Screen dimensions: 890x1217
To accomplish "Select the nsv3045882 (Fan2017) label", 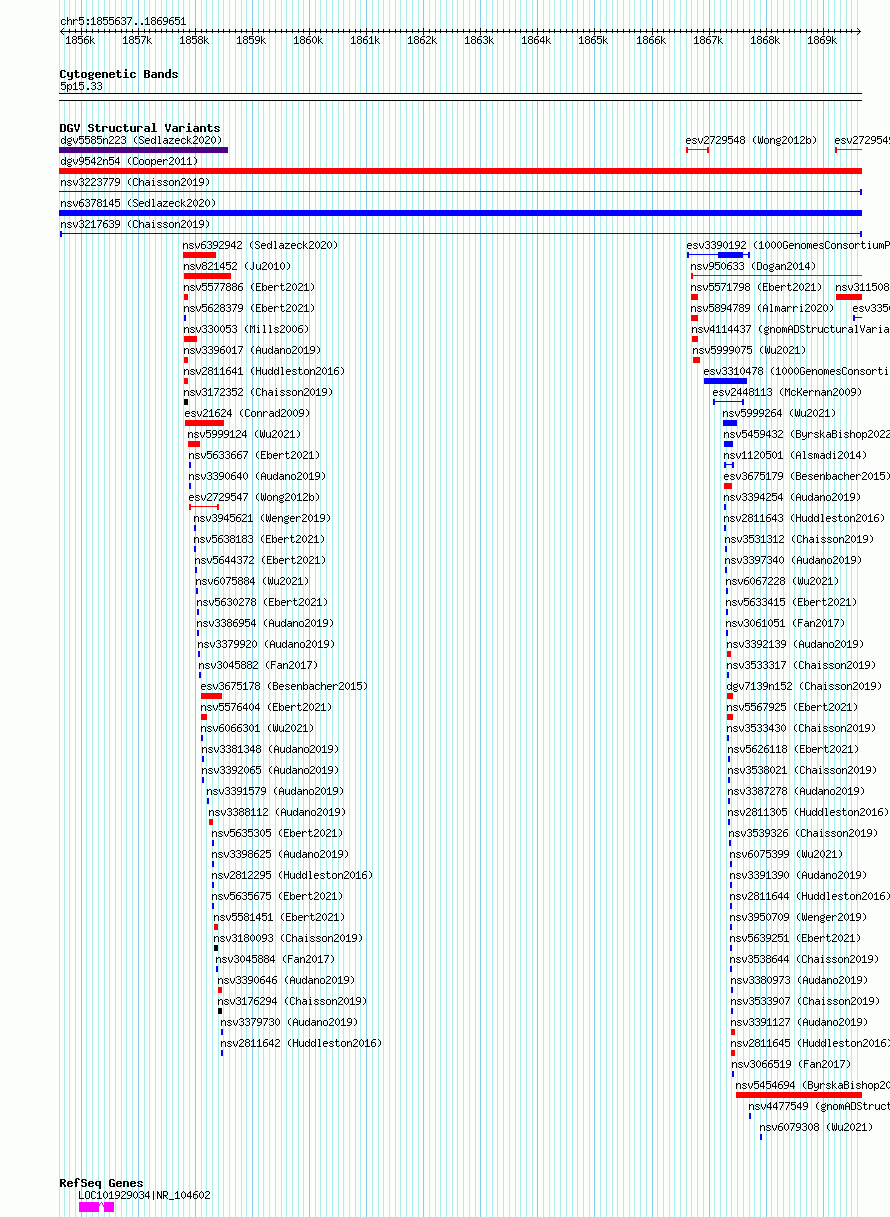I will [258, 665].
